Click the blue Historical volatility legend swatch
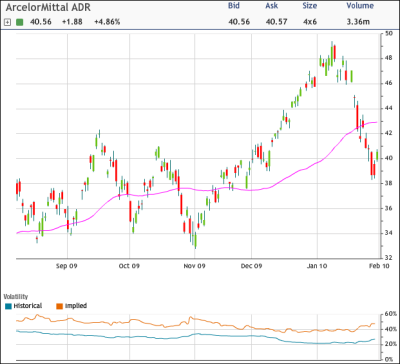Screen dimensions: 400x364 tap(8, 306)
